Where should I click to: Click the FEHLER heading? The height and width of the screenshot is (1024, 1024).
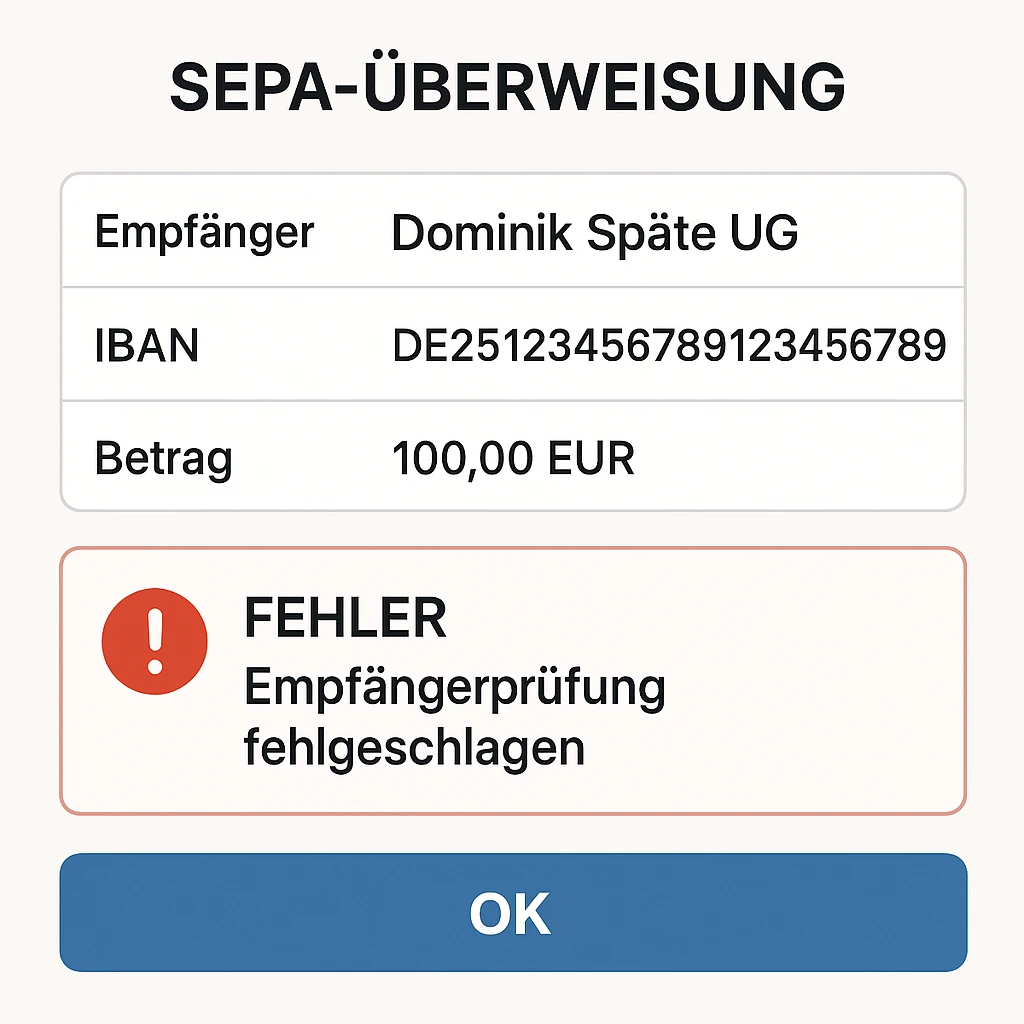[345, 619]
